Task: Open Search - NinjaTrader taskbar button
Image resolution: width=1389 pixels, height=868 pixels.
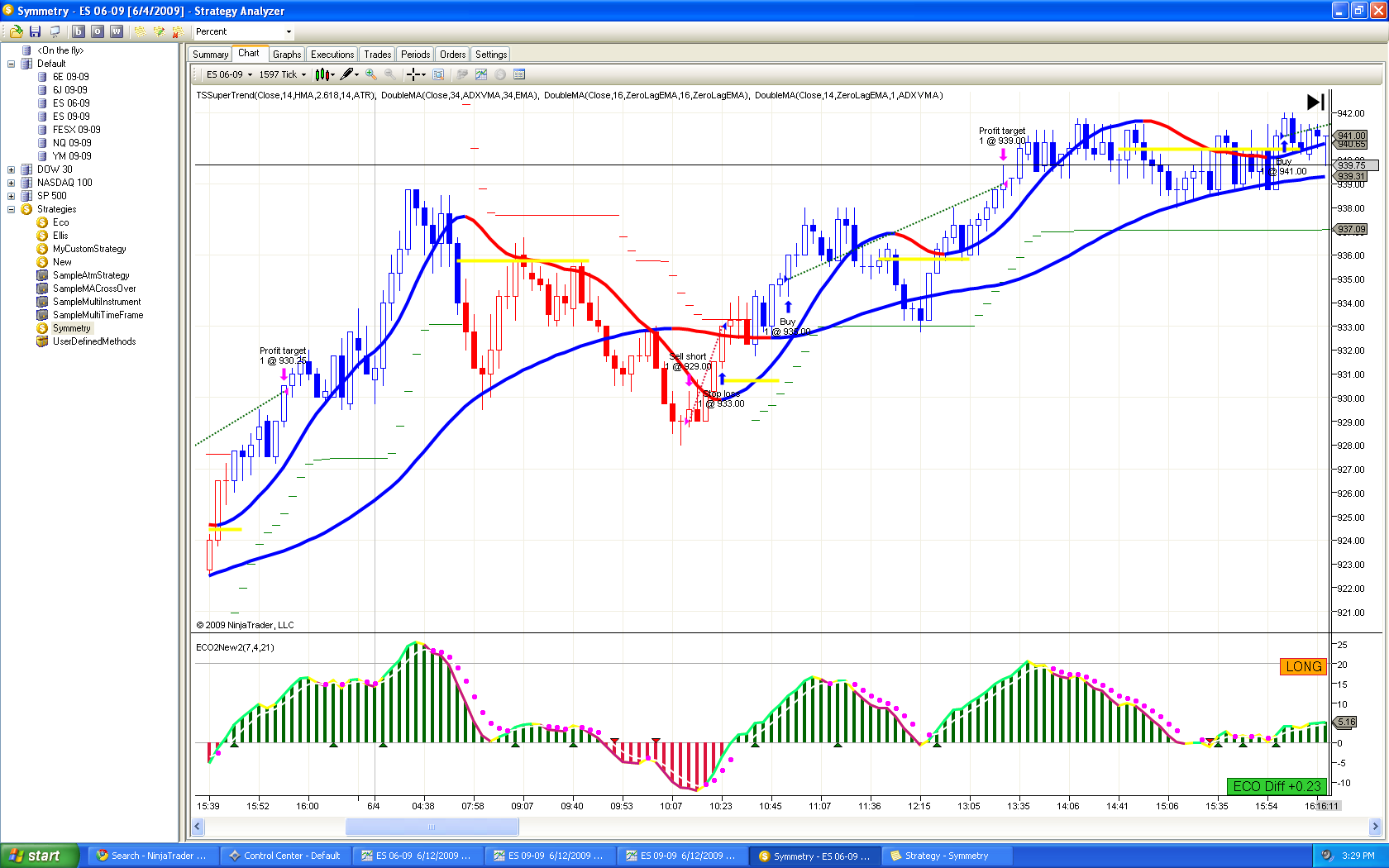Action: (x=153, y=856)
